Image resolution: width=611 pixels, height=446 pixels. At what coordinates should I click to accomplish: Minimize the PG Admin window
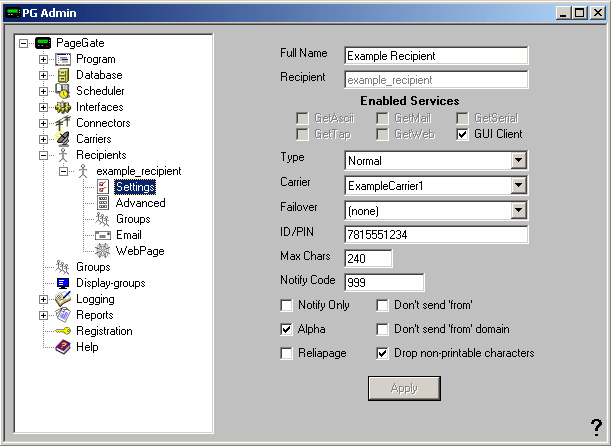pyautogui.click(x=563, y=13)
